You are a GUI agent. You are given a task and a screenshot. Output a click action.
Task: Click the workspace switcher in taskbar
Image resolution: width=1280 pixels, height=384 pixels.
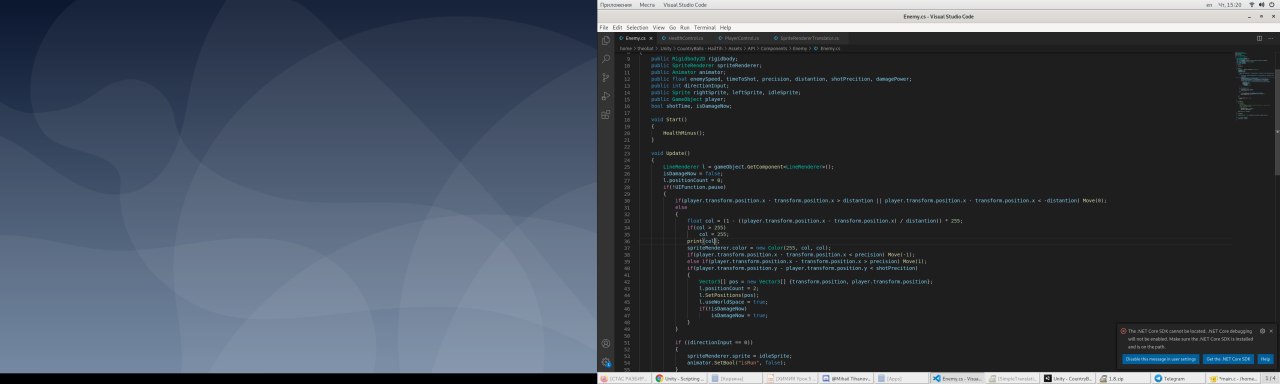point(1271,379)
